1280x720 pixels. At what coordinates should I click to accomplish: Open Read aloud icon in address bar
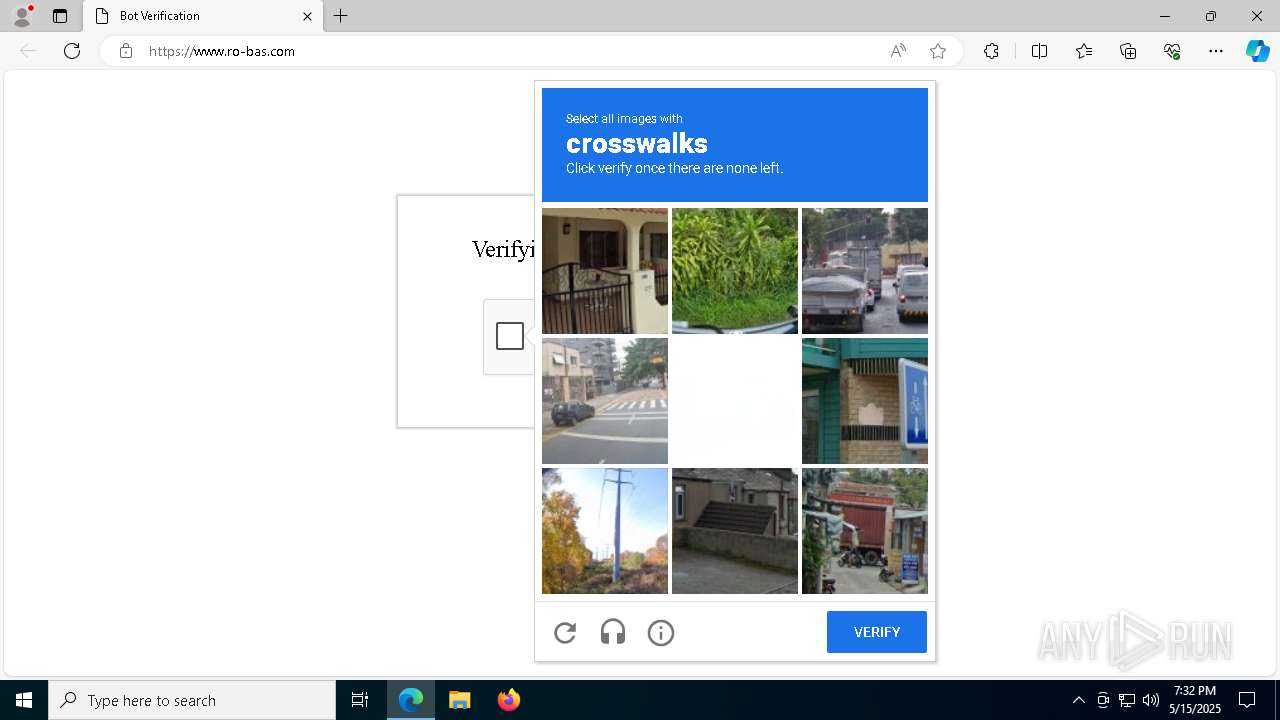(898, 51)
